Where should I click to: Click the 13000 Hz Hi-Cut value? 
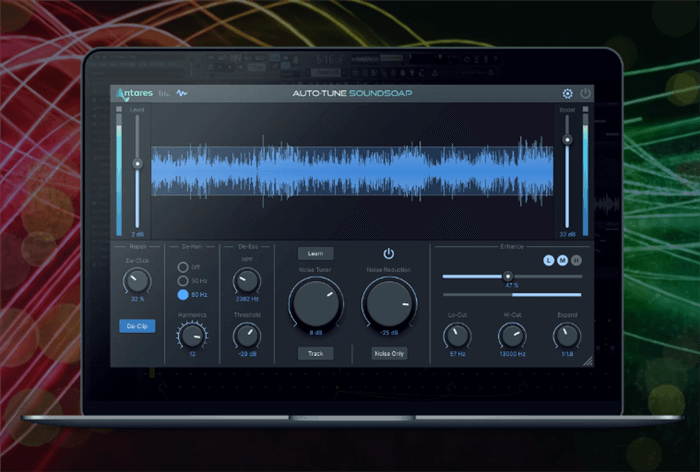[x=512, y=354]
